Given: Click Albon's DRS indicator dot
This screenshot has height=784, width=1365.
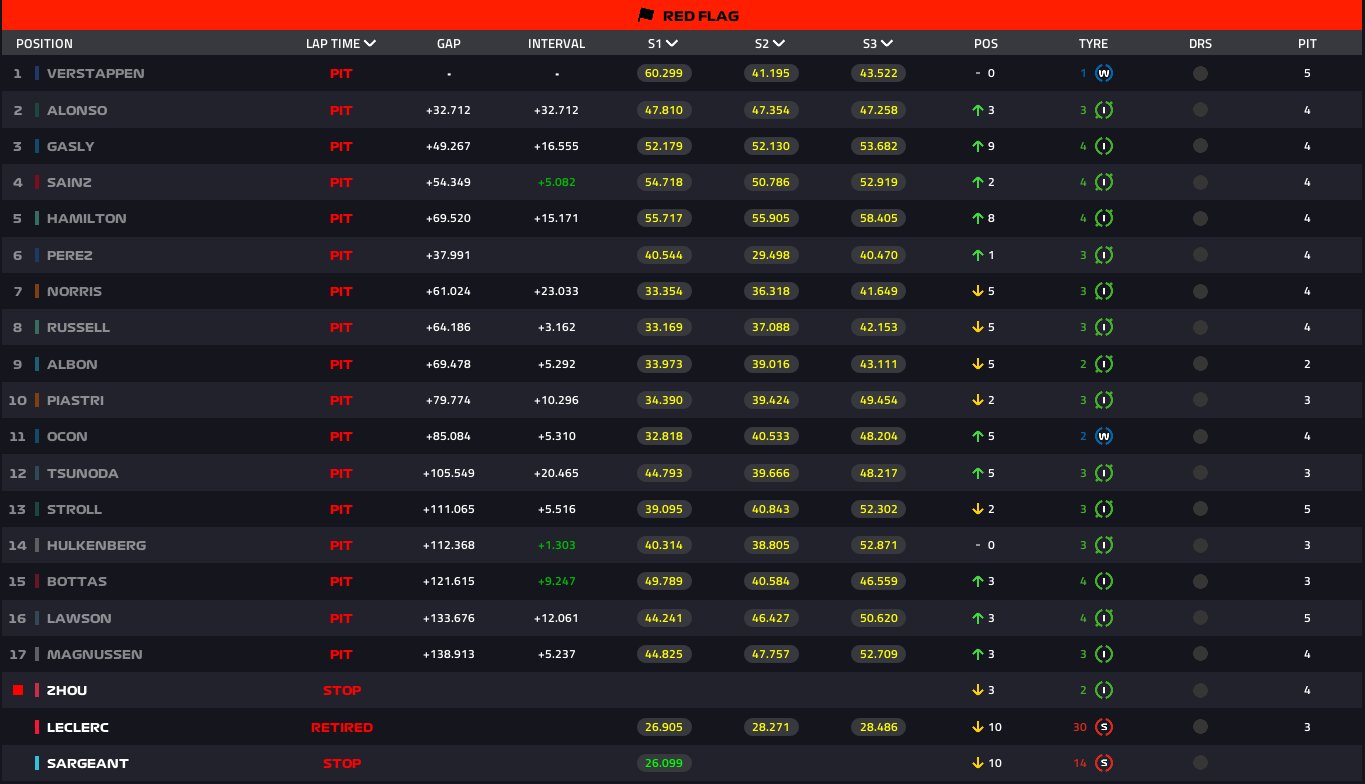Looking at the screenshot, I should 1200,364.
